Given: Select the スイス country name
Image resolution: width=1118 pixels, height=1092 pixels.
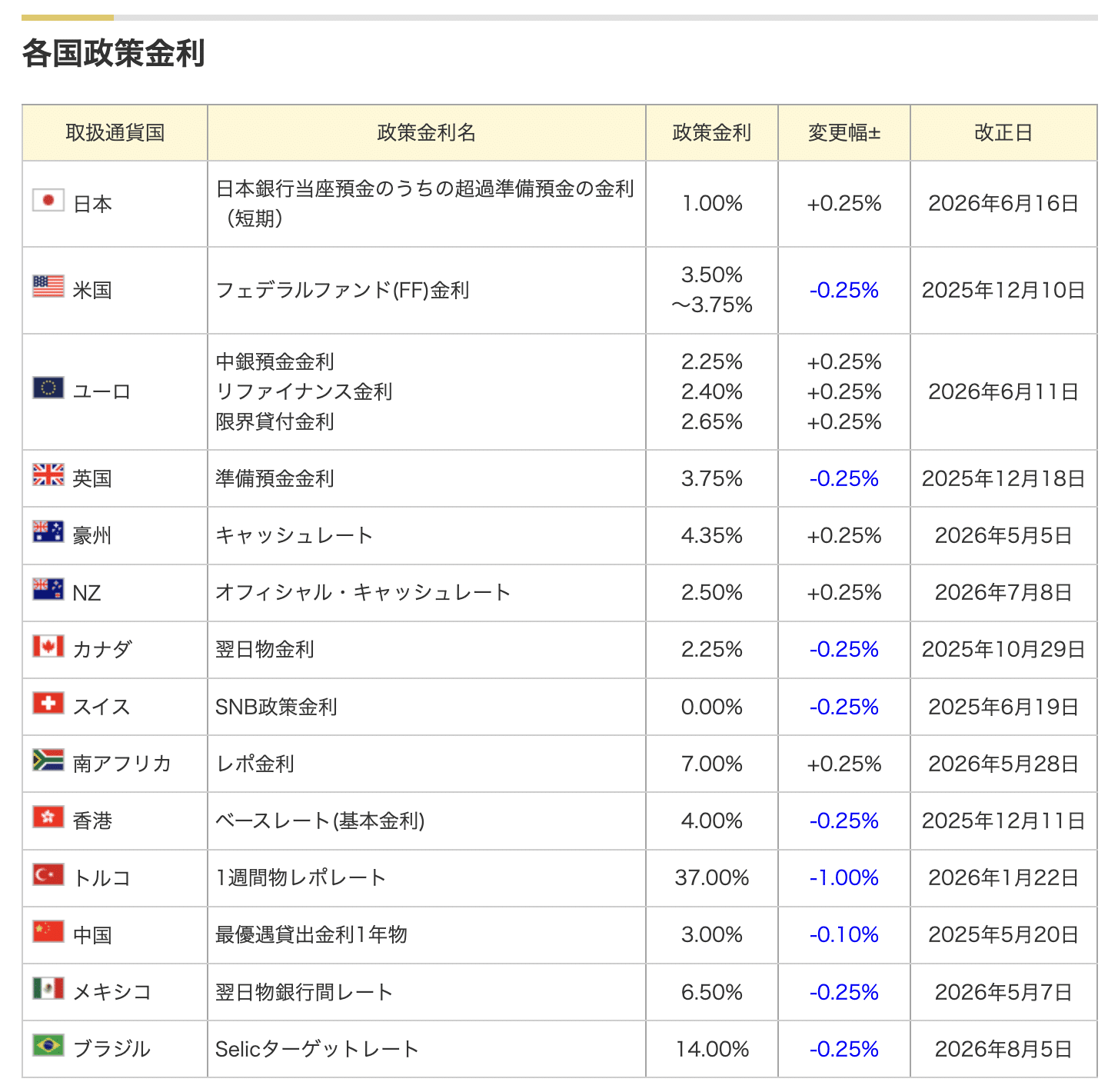Looking at the screenshot, I should [x=101, y=707].
